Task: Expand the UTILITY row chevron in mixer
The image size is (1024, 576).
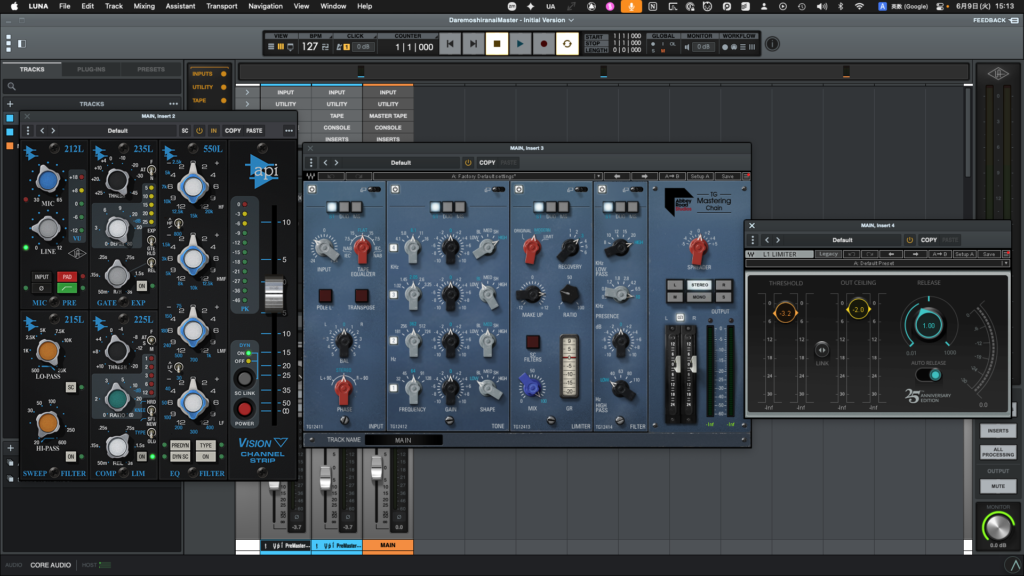Action: click(247, 104)
